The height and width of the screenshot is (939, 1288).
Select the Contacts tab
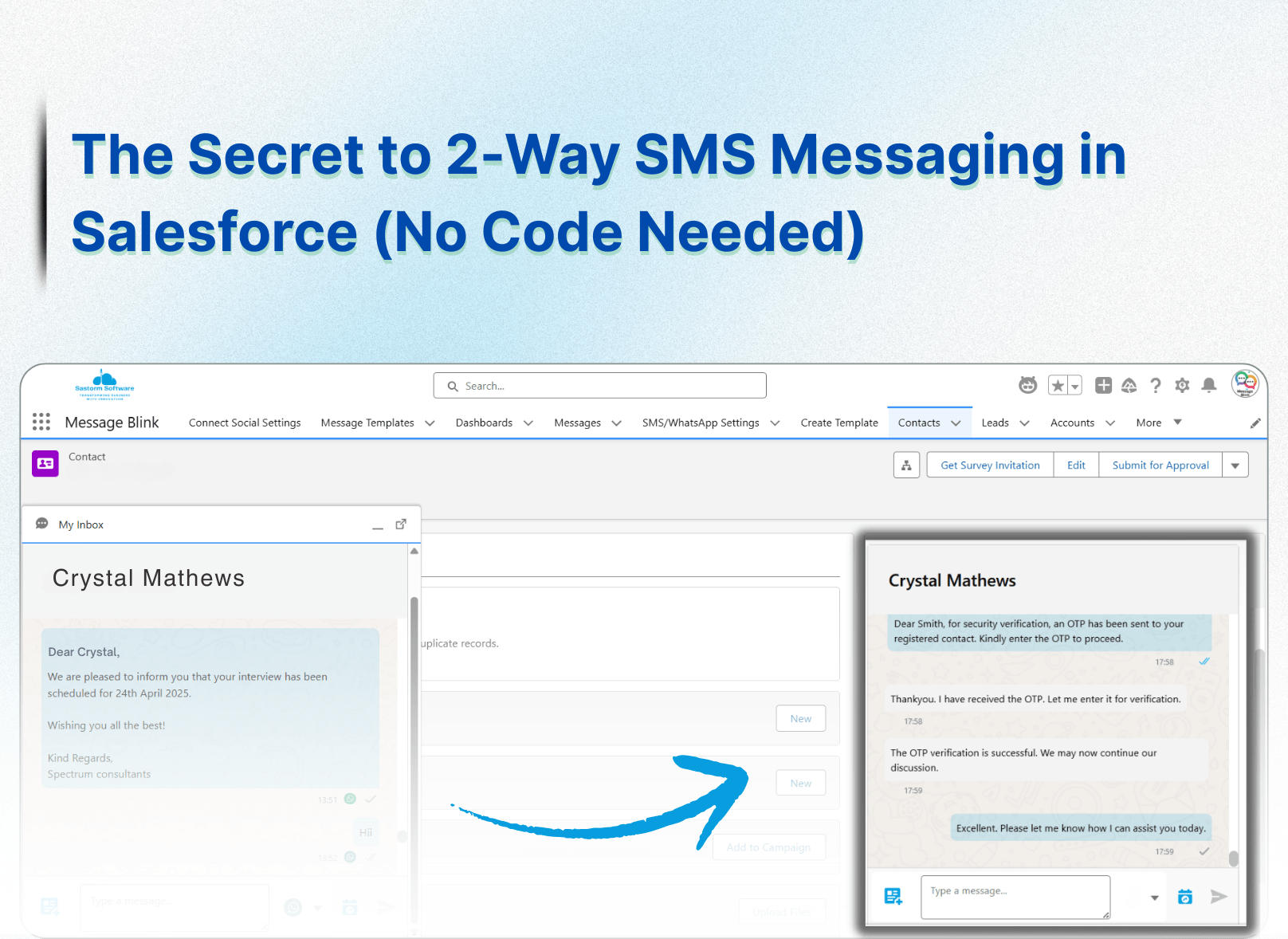tap(919, 423)
